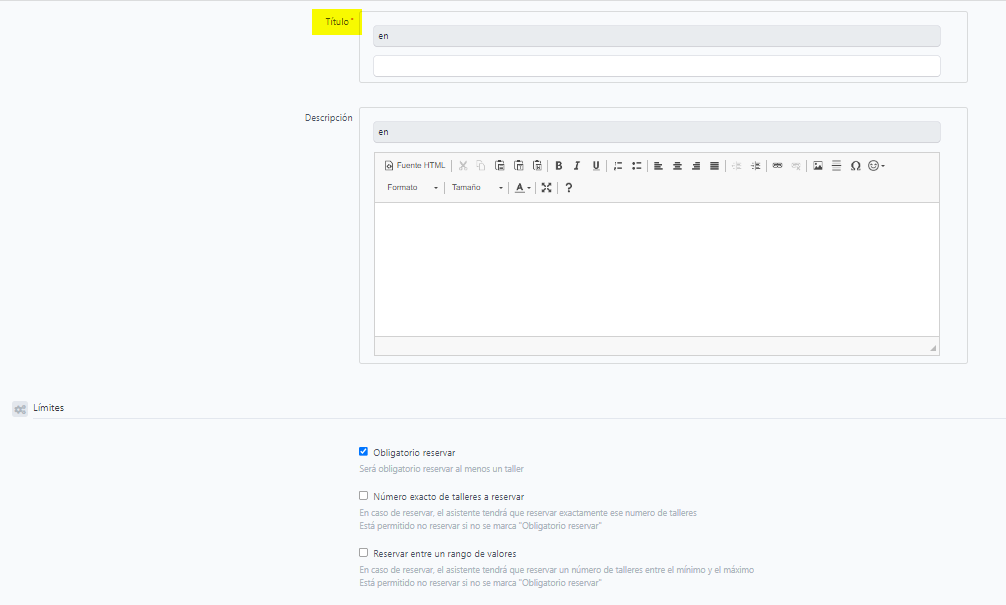Click Paste as plain text icon
1006x605 pixels.
[x=518, y=166]
